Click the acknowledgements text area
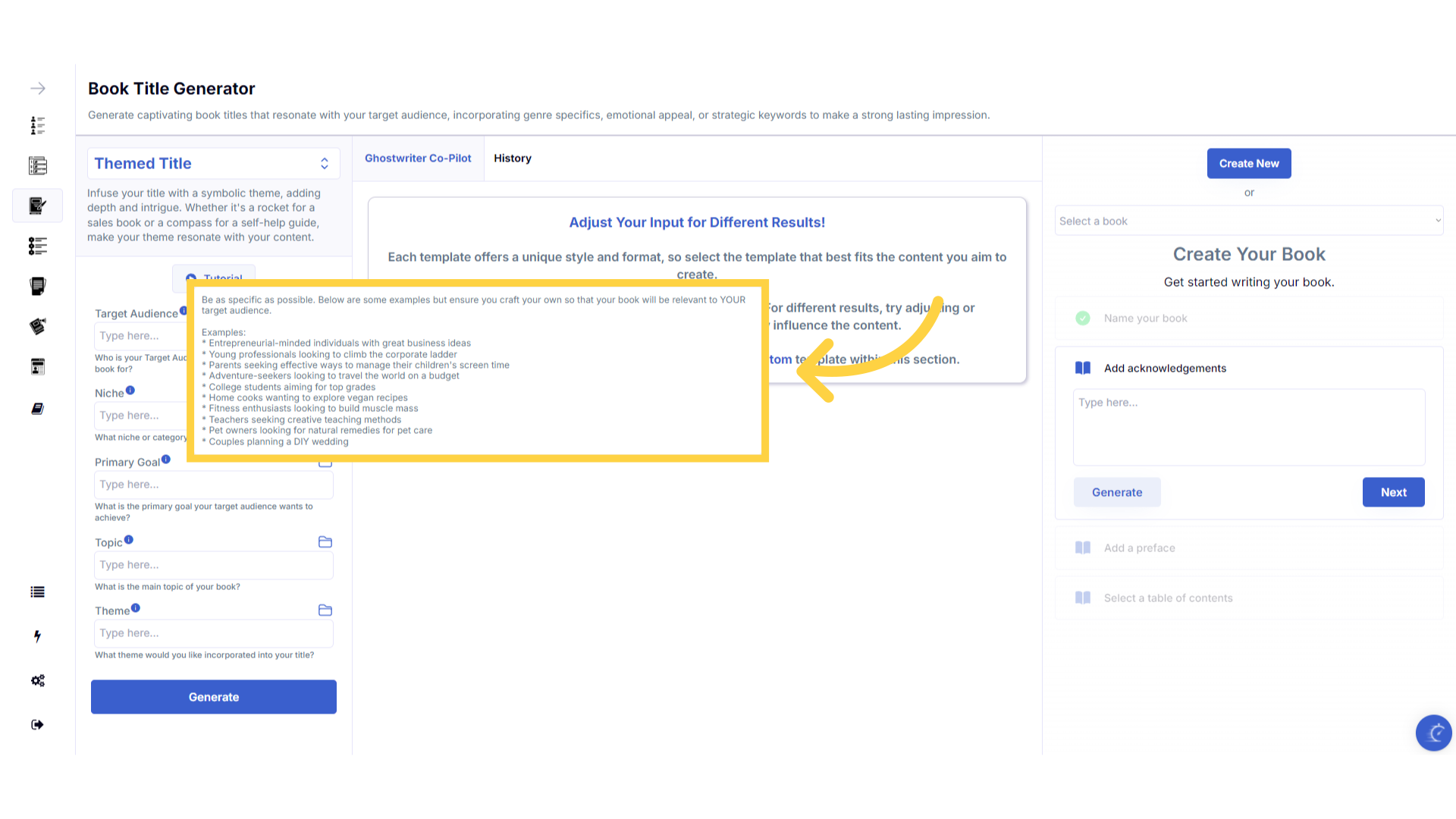Screen dimensions: 1456x819 pyautogui.click(x=1248, y=426)
